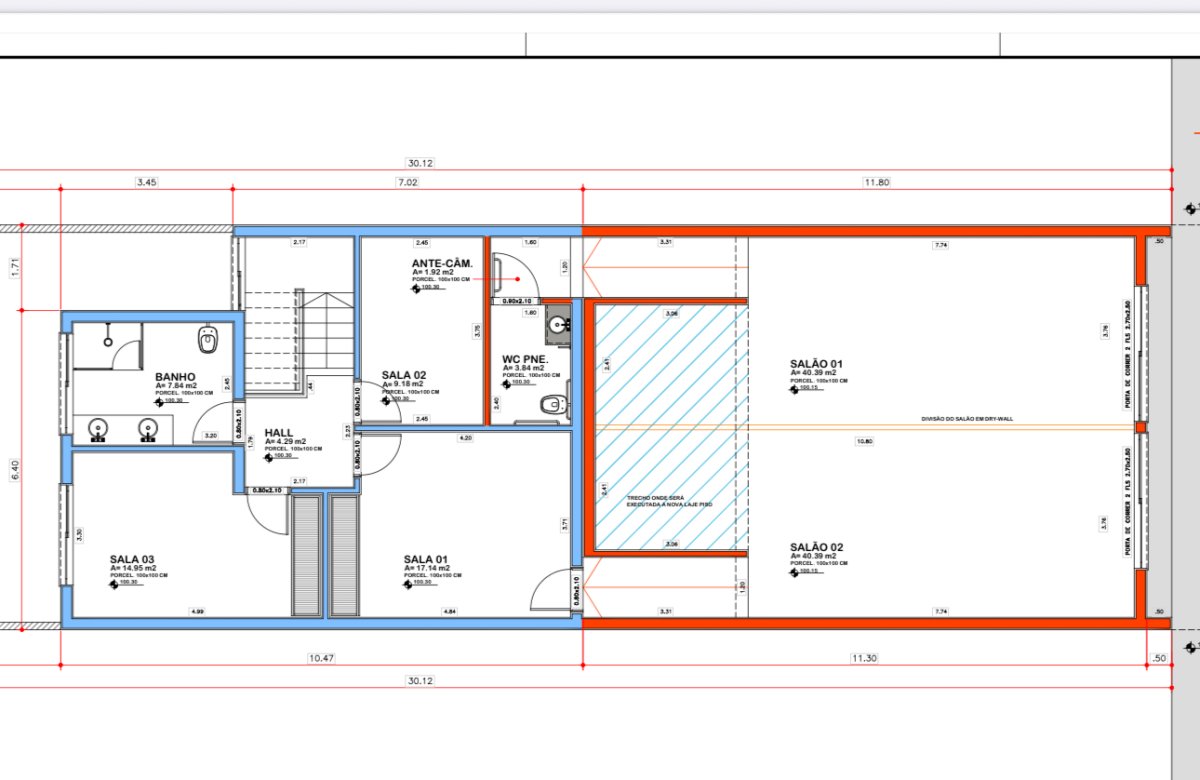Select the HALL room label
The height and width of the screenshot is (780, 1200).
click(279, 433)
